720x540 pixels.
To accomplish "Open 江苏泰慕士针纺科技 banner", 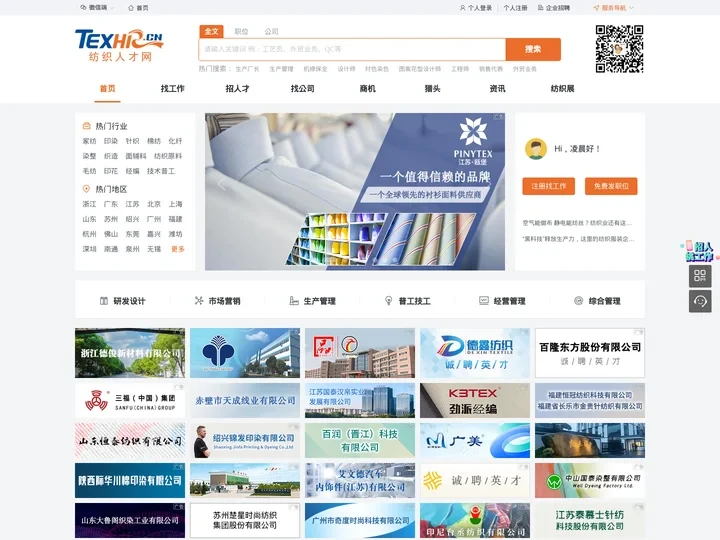I will (590, 520).
